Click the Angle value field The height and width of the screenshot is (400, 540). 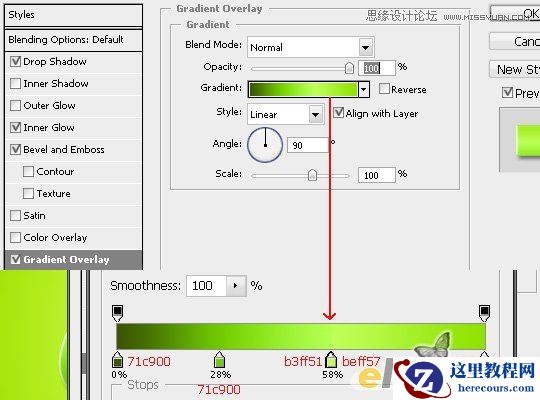tap(308, 145)
